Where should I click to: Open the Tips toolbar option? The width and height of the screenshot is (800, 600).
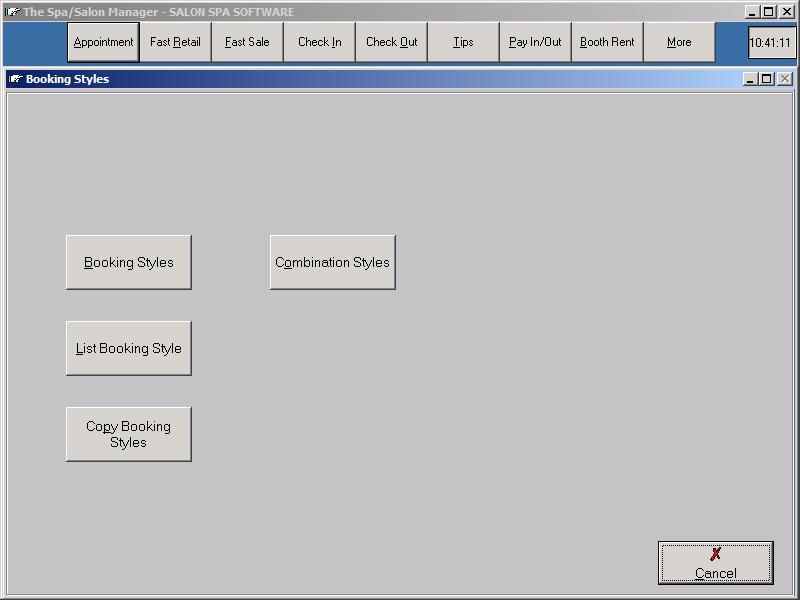463,42
